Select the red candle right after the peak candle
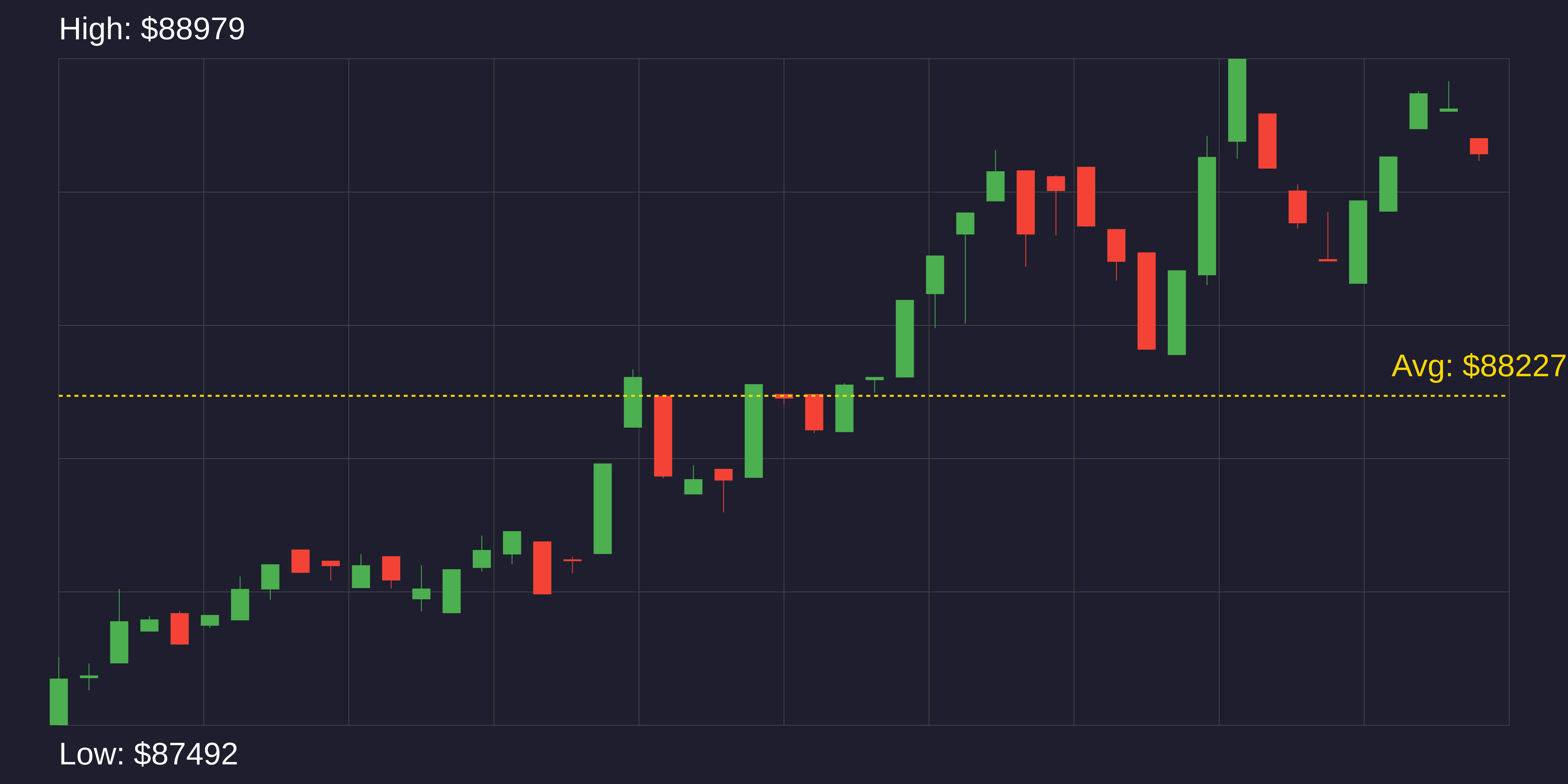The width and height of the screenshot is (1568, 784). 1267,141
